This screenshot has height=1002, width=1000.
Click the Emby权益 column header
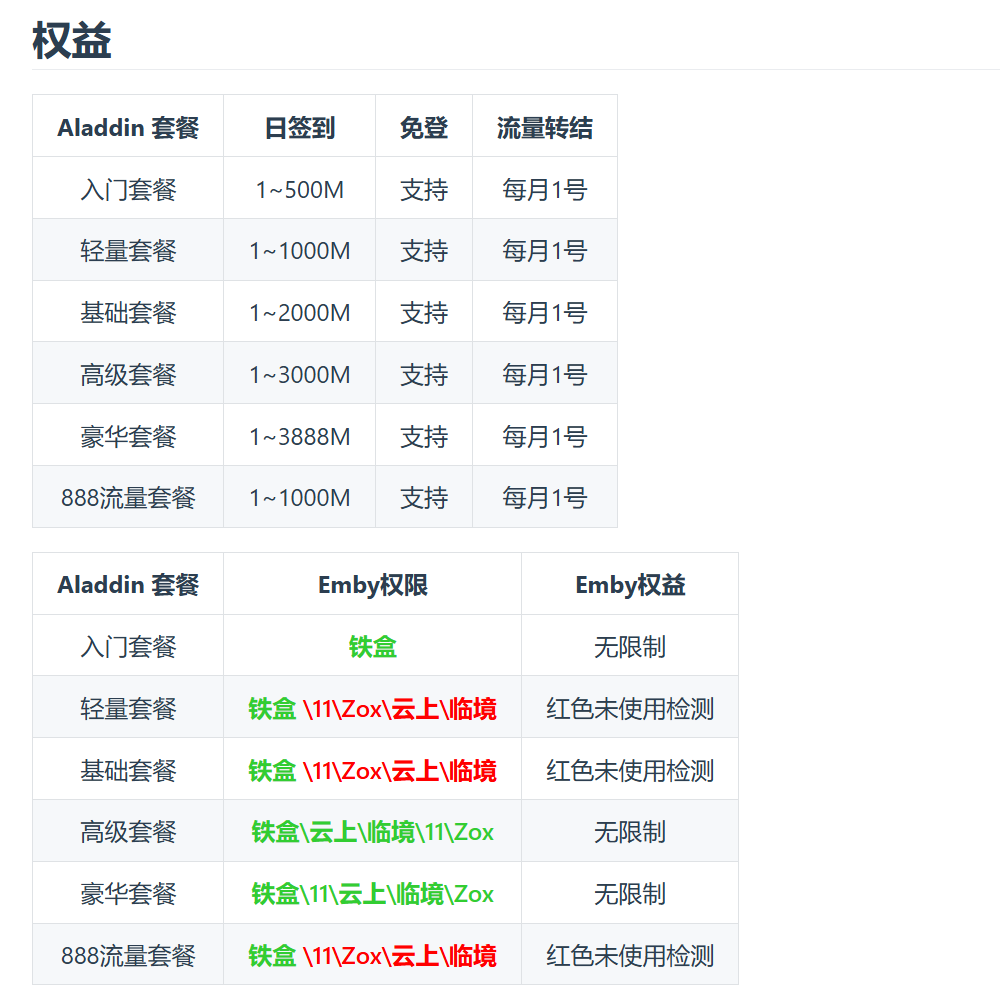(630, 585)
